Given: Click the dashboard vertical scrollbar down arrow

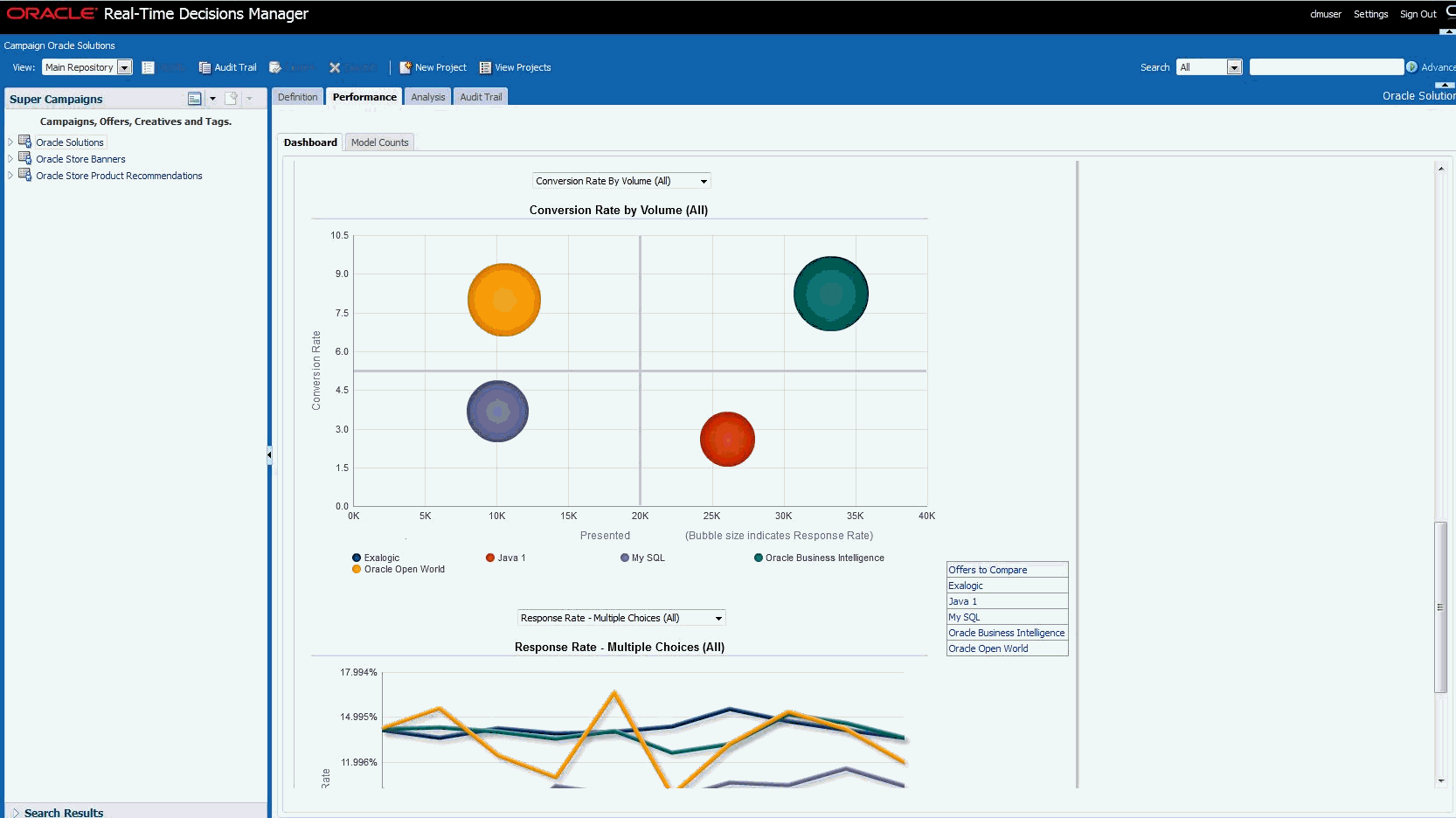Looking at the screenshot, I should pos(1441,781).
